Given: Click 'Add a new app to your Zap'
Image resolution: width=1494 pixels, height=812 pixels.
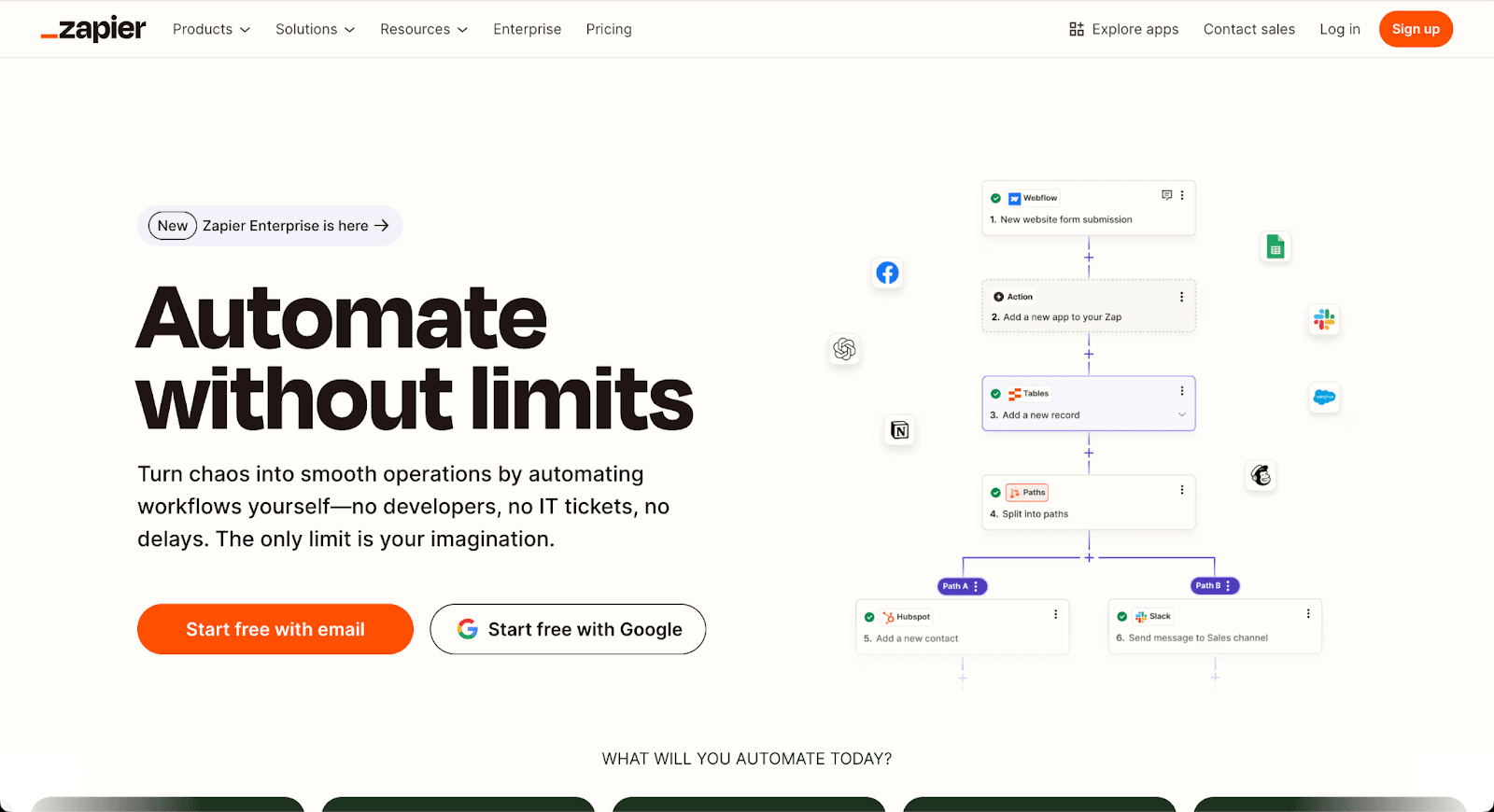Looking at the screenshot, I should coord(1063,317).
